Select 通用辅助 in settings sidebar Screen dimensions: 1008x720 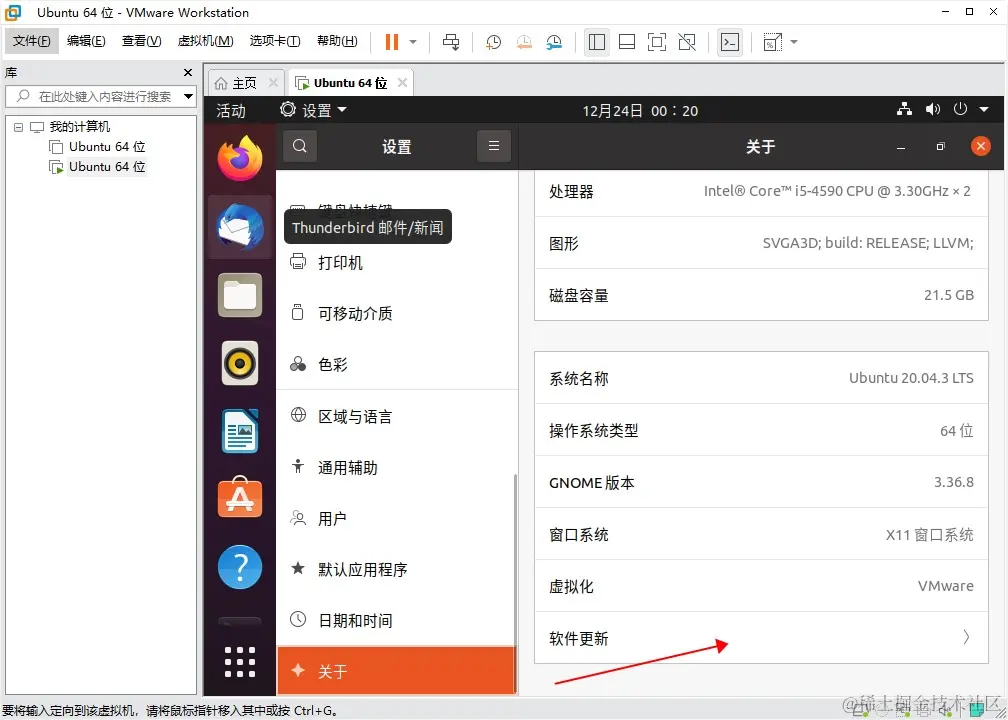tap(397, 467)
